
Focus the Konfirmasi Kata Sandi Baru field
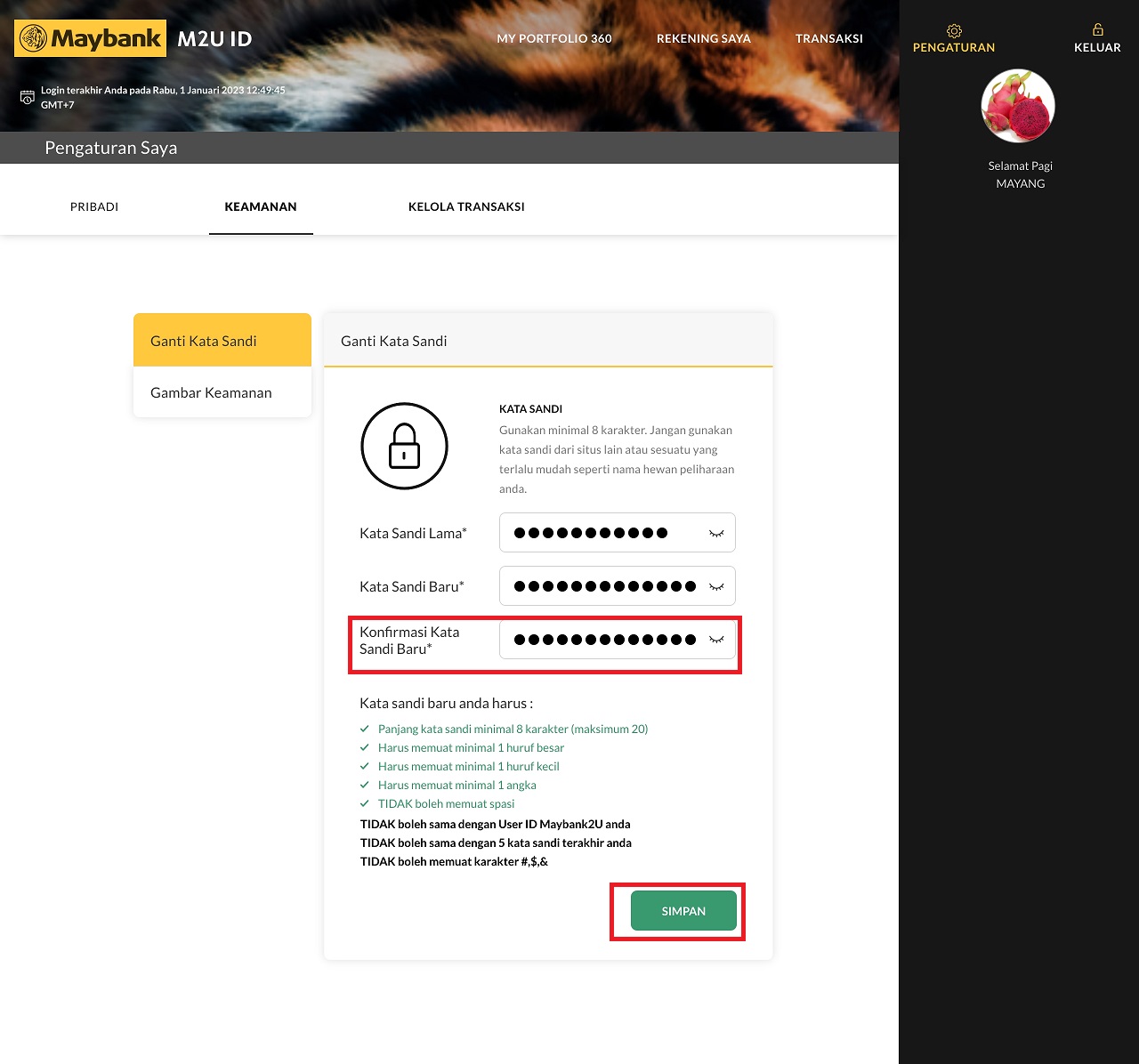618,640
